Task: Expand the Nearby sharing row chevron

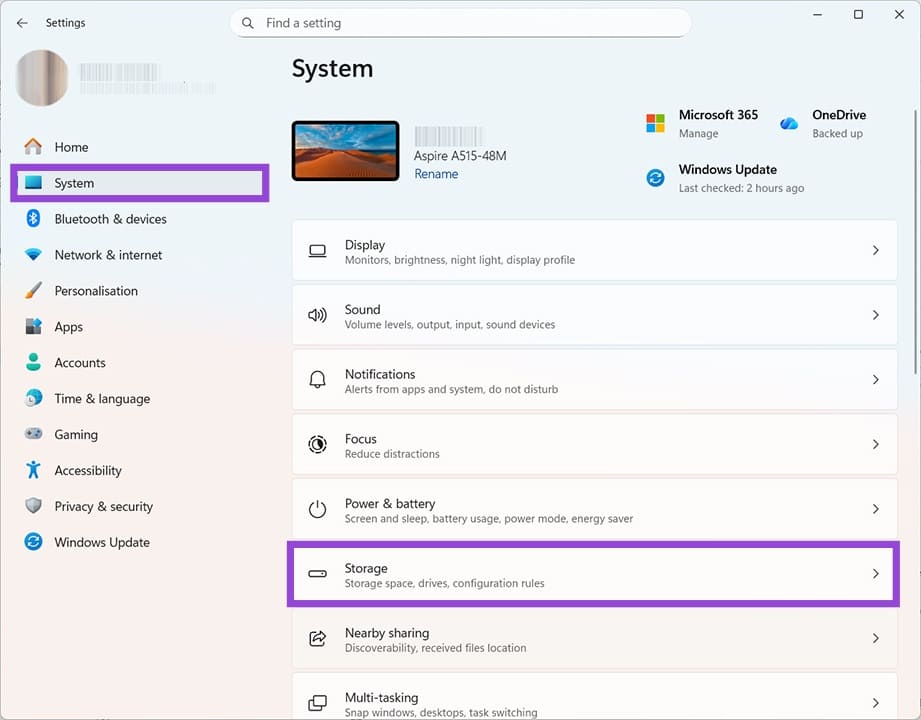Action: click(x=876, y=639)
